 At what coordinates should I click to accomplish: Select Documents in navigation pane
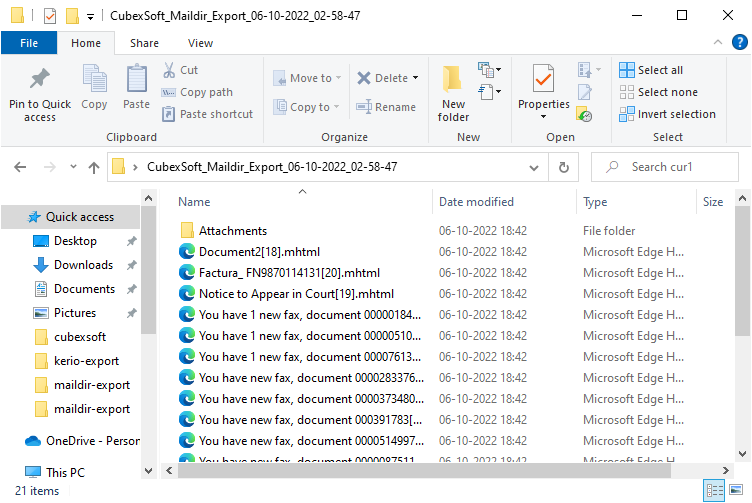(x=84, y=289)
